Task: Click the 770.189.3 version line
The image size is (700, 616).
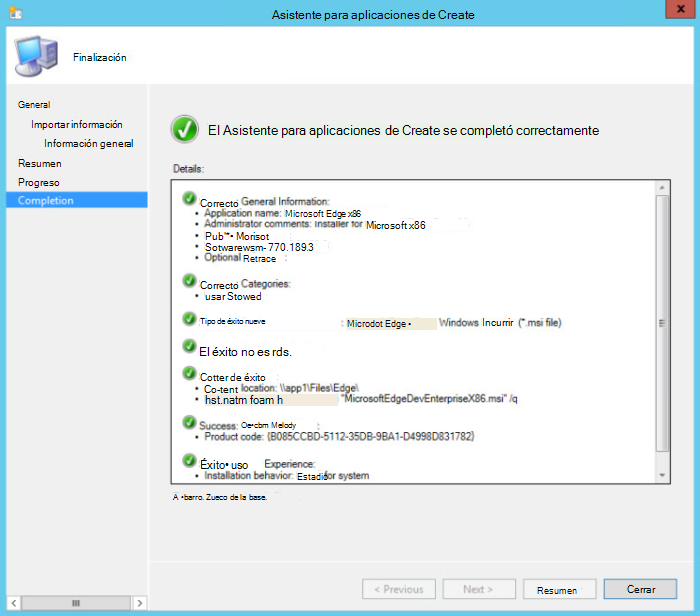Action: click(x=259, y=247)
